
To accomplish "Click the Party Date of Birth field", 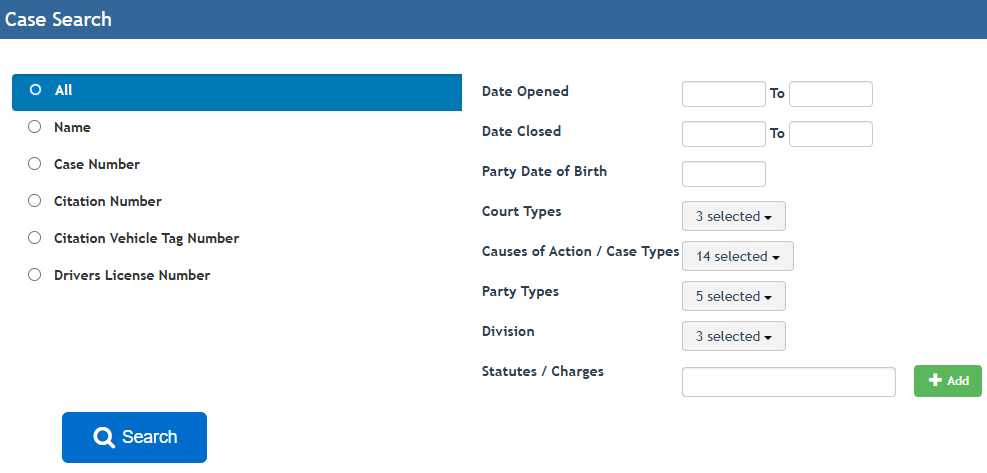I will pyautogui.click(x=724, y=174).
